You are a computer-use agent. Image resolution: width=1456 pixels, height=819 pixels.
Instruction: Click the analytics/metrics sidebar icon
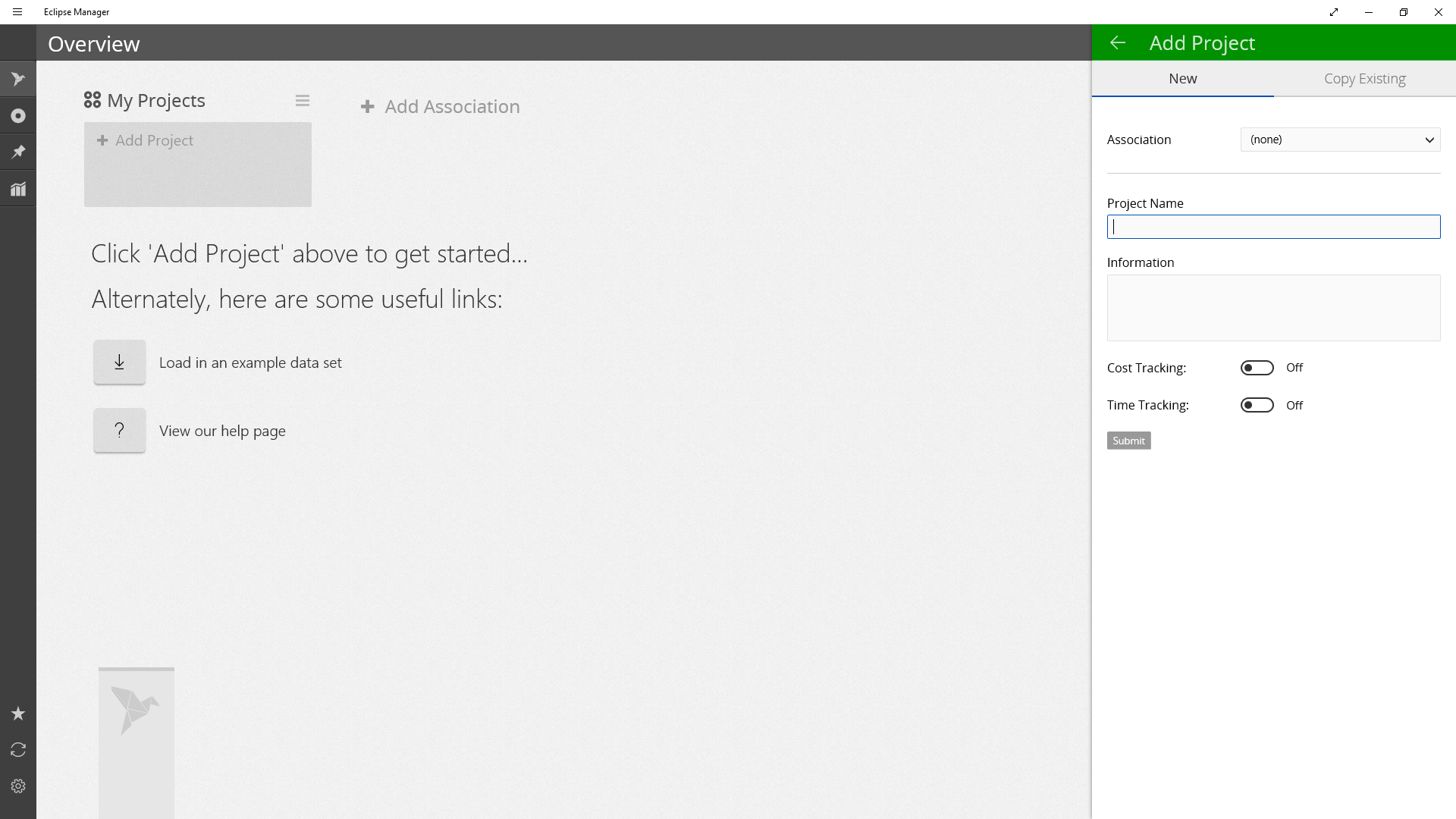(x=18, y=189)
